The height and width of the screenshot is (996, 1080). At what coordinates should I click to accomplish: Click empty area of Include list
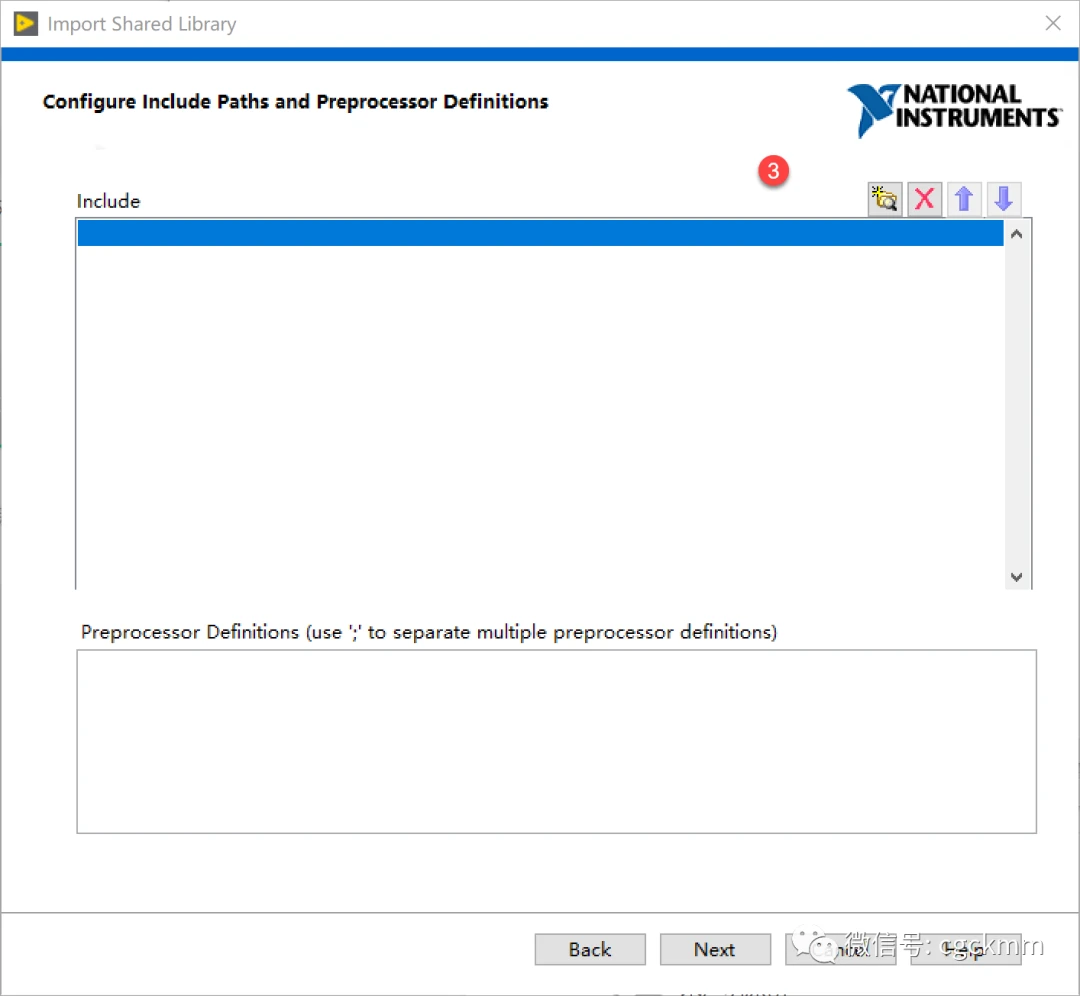pos(540,420)
